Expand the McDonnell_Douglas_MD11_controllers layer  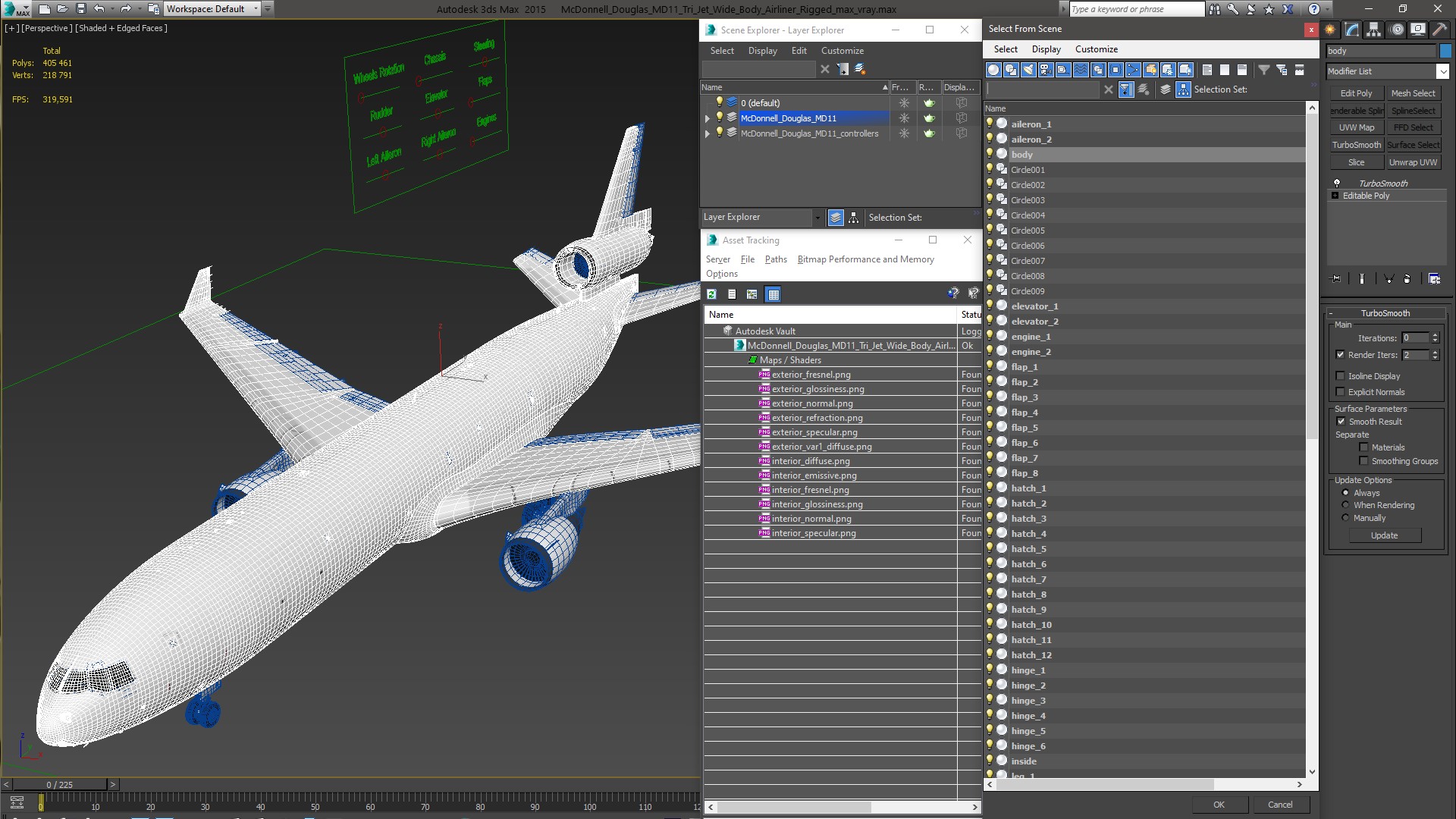coord(708,133)
